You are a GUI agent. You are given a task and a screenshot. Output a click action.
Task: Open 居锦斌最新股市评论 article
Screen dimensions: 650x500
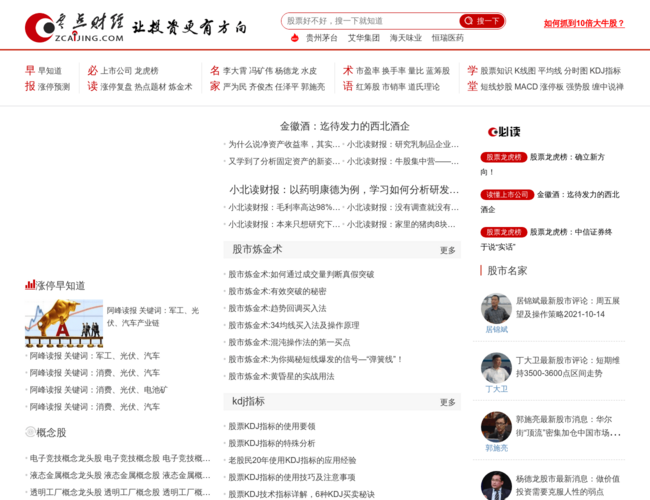pos(568,308)
